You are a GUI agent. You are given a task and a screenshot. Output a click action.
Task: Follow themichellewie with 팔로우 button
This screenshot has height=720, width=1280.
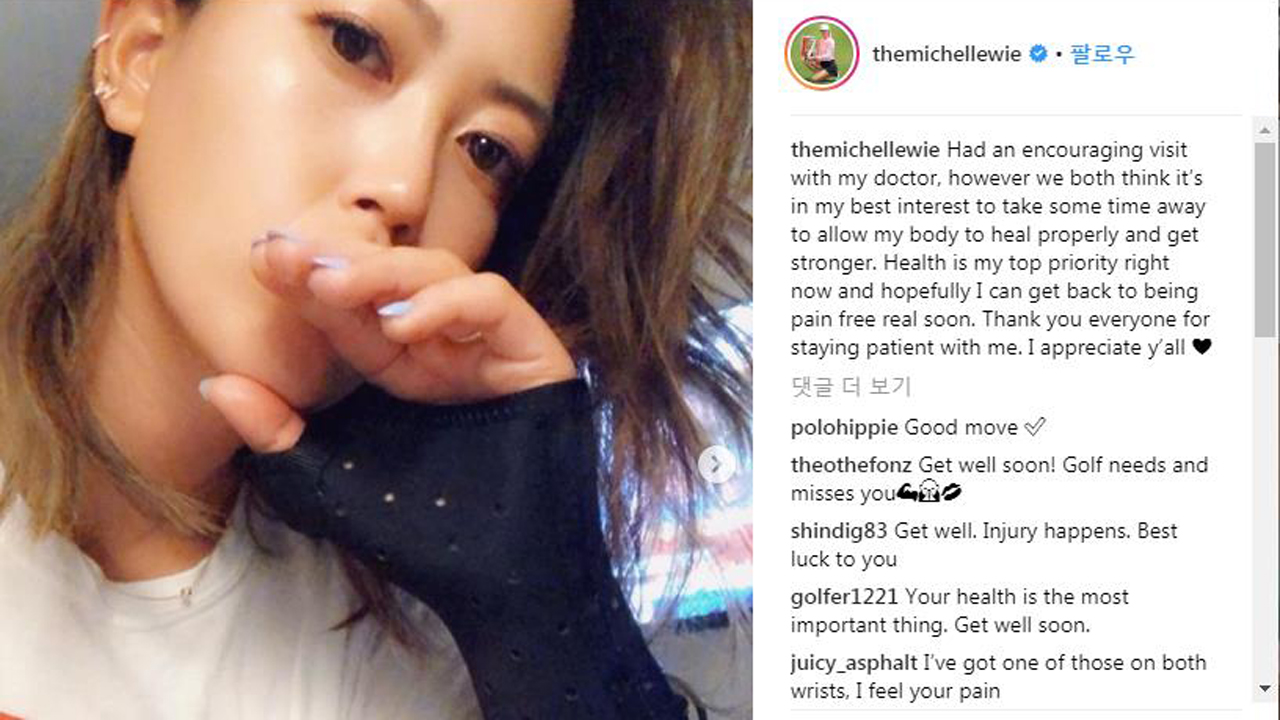point(1103,54)
